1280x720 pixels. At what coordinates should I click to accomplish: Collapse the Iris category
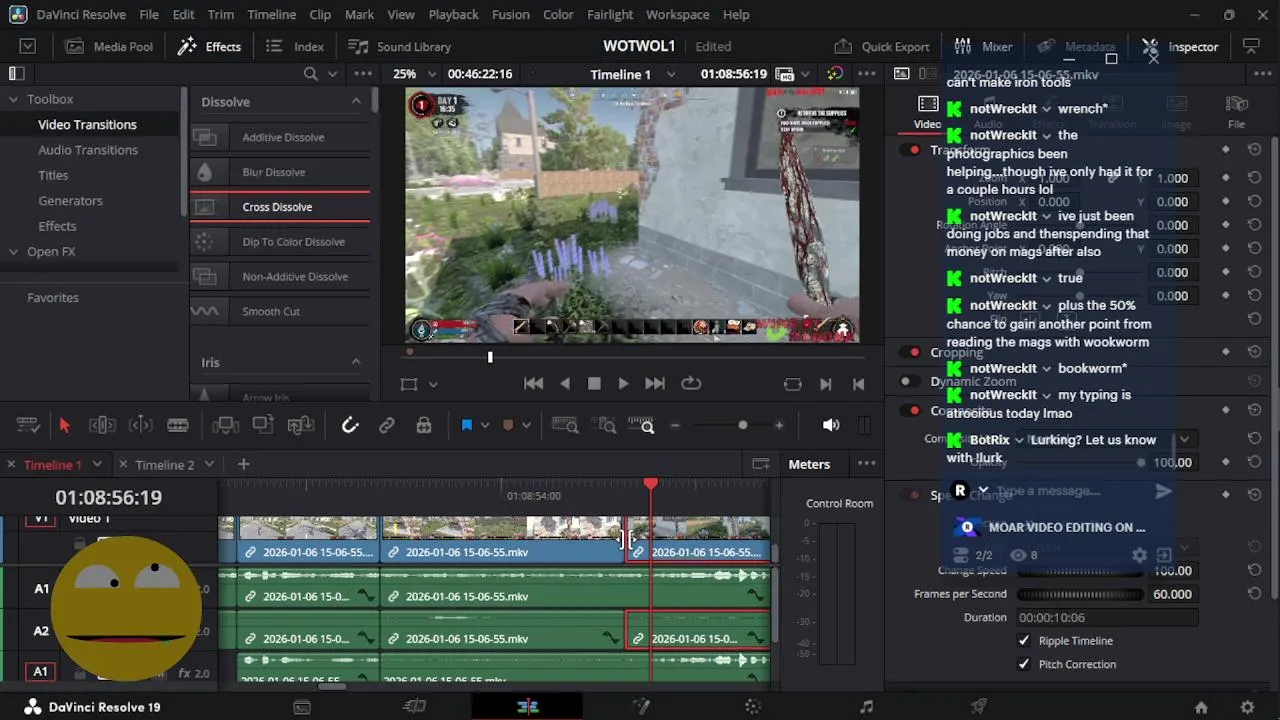356,362
